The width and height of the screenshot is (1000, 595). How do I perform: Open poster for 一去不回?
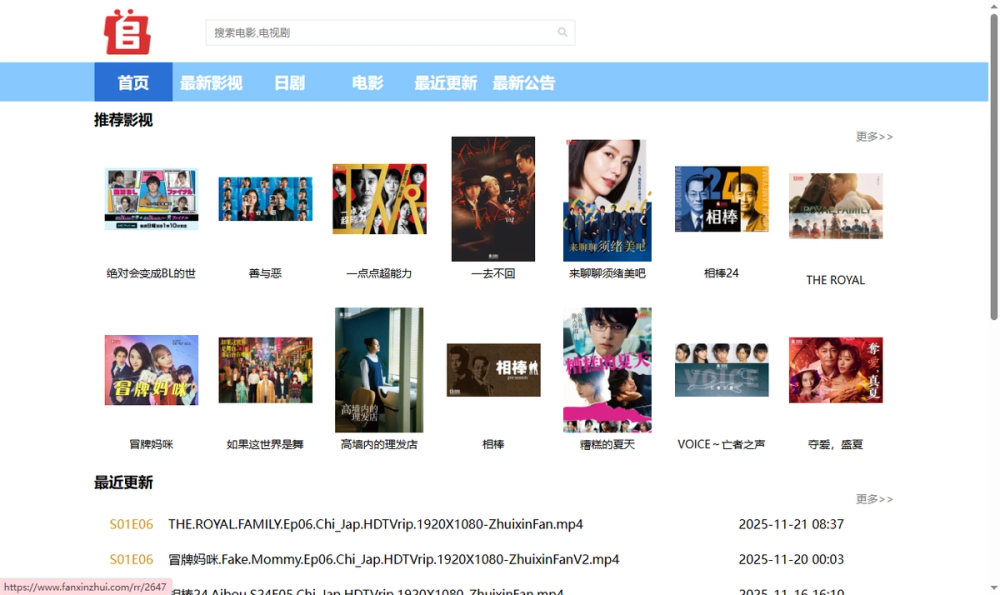click(x=493, y=199)
